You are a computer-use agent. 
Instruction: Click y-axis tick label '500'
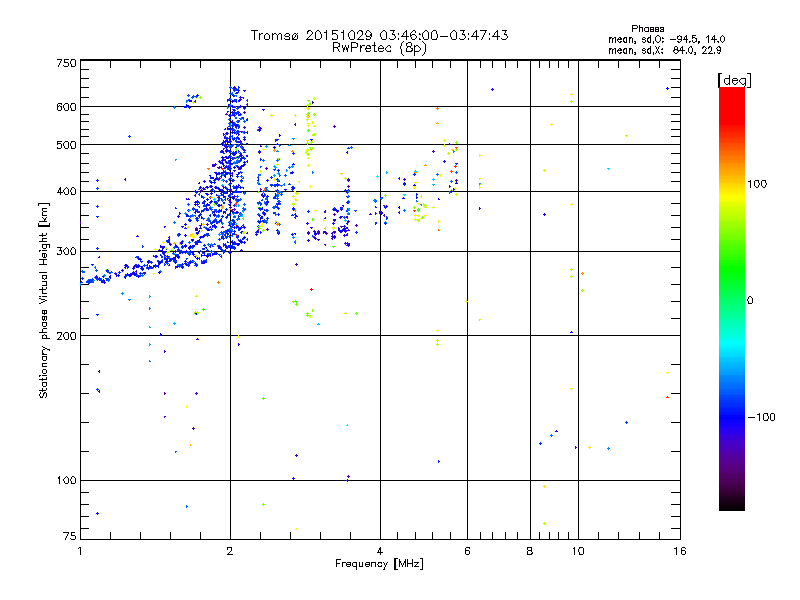click(x=66, y=145)
